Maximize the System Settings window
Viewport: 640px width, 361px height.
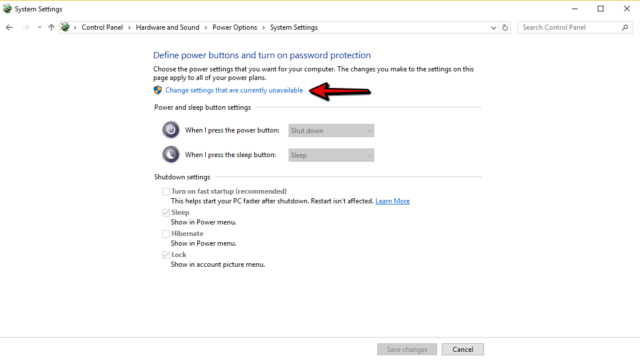pyautogui.click(x=600, y=9)
